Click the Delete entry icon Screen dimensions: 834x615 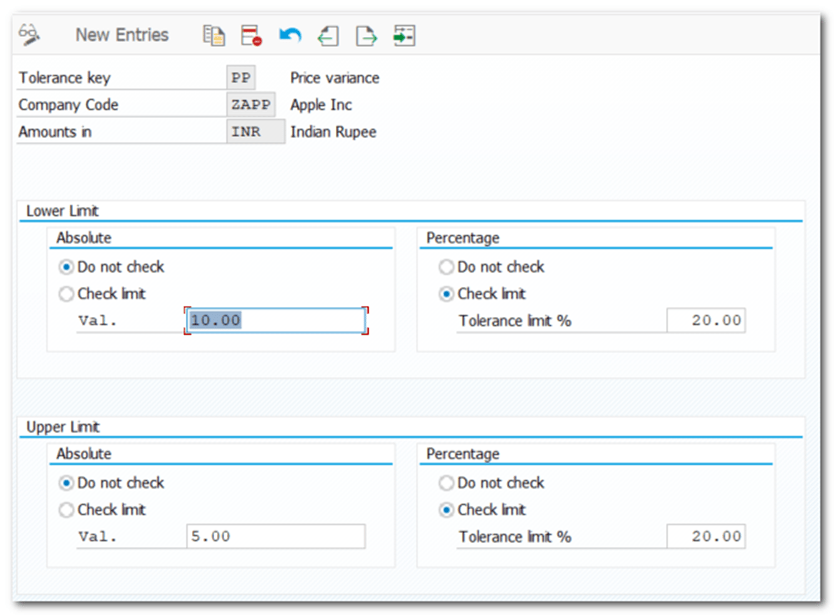coord(251,36)
